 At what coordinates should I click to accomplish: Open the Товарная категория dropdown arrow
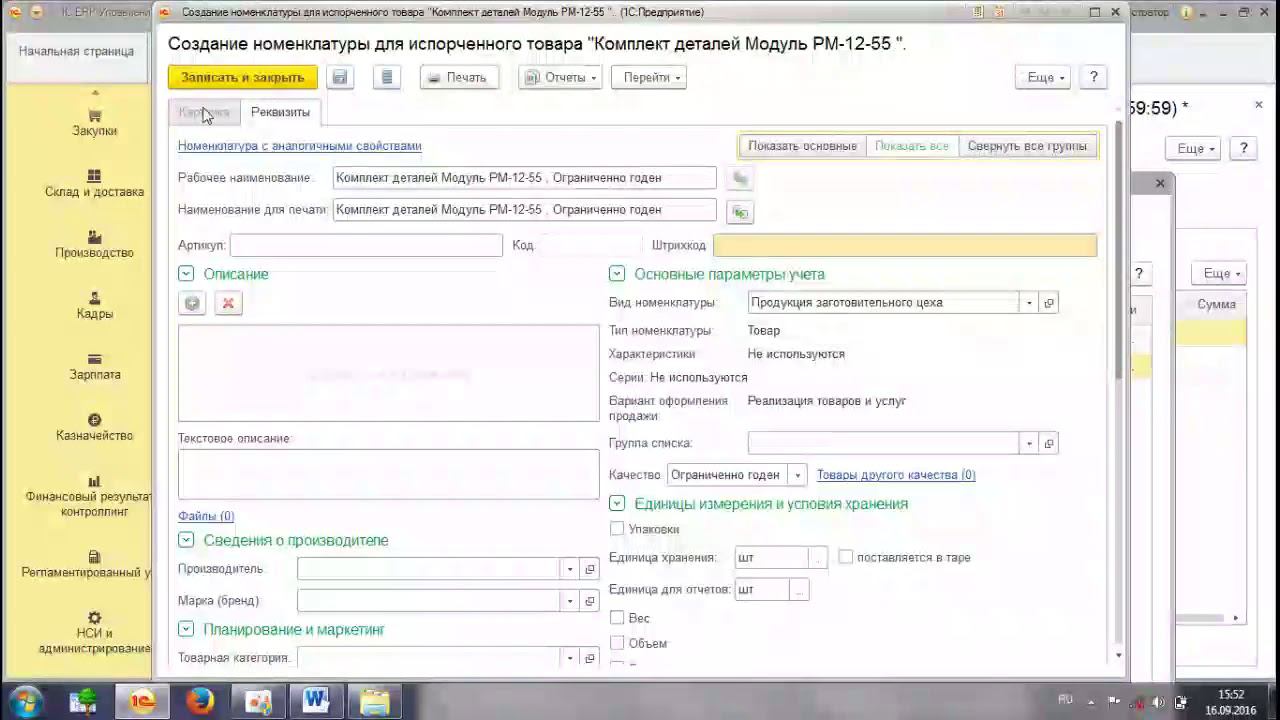pos(570,658)
